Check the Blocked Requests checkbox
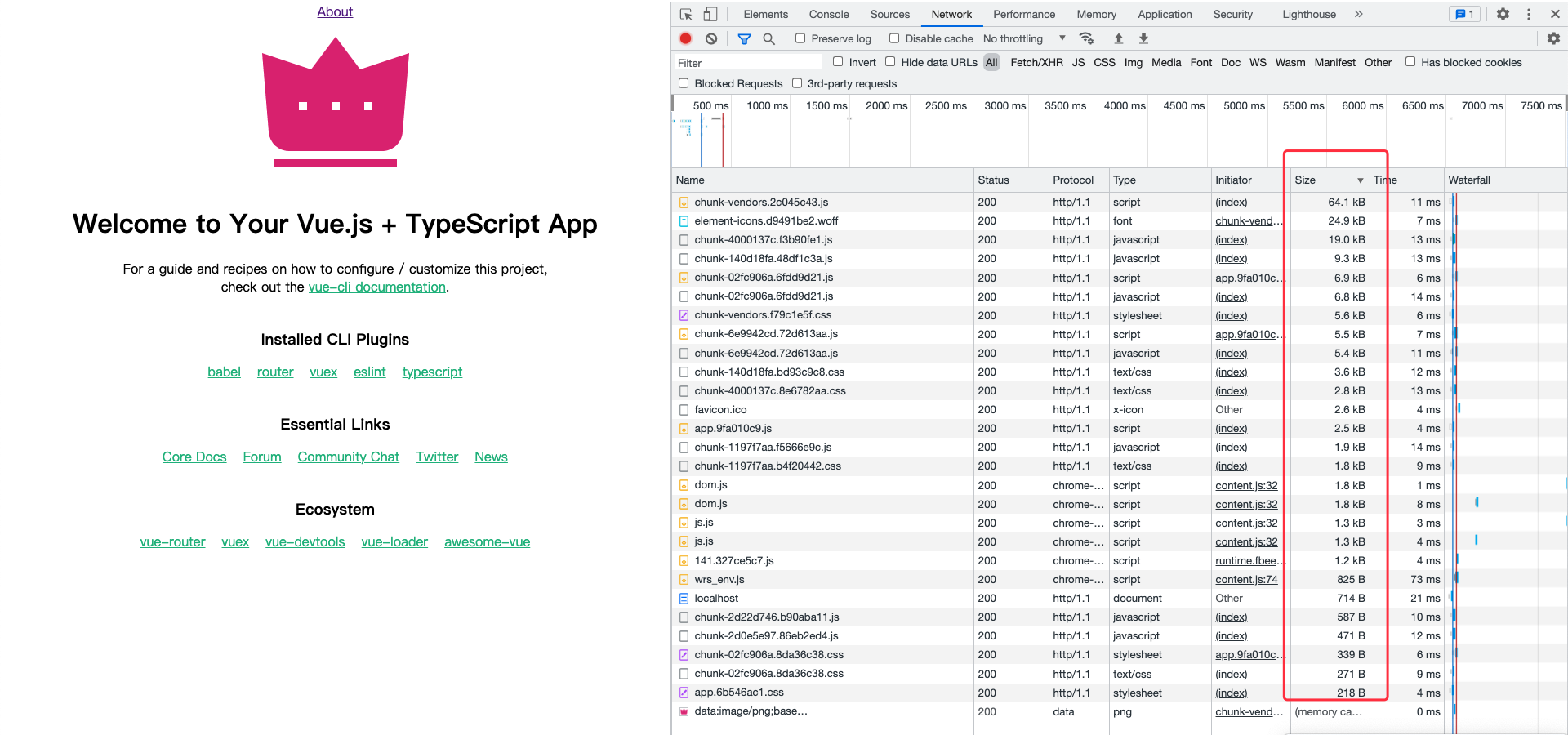 684,83
